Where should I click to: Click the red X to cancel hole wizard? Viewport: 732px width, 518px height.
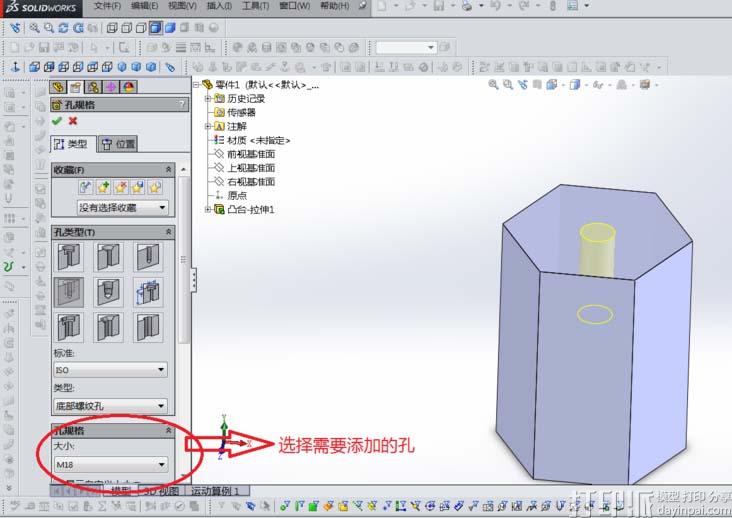(73, 121)
